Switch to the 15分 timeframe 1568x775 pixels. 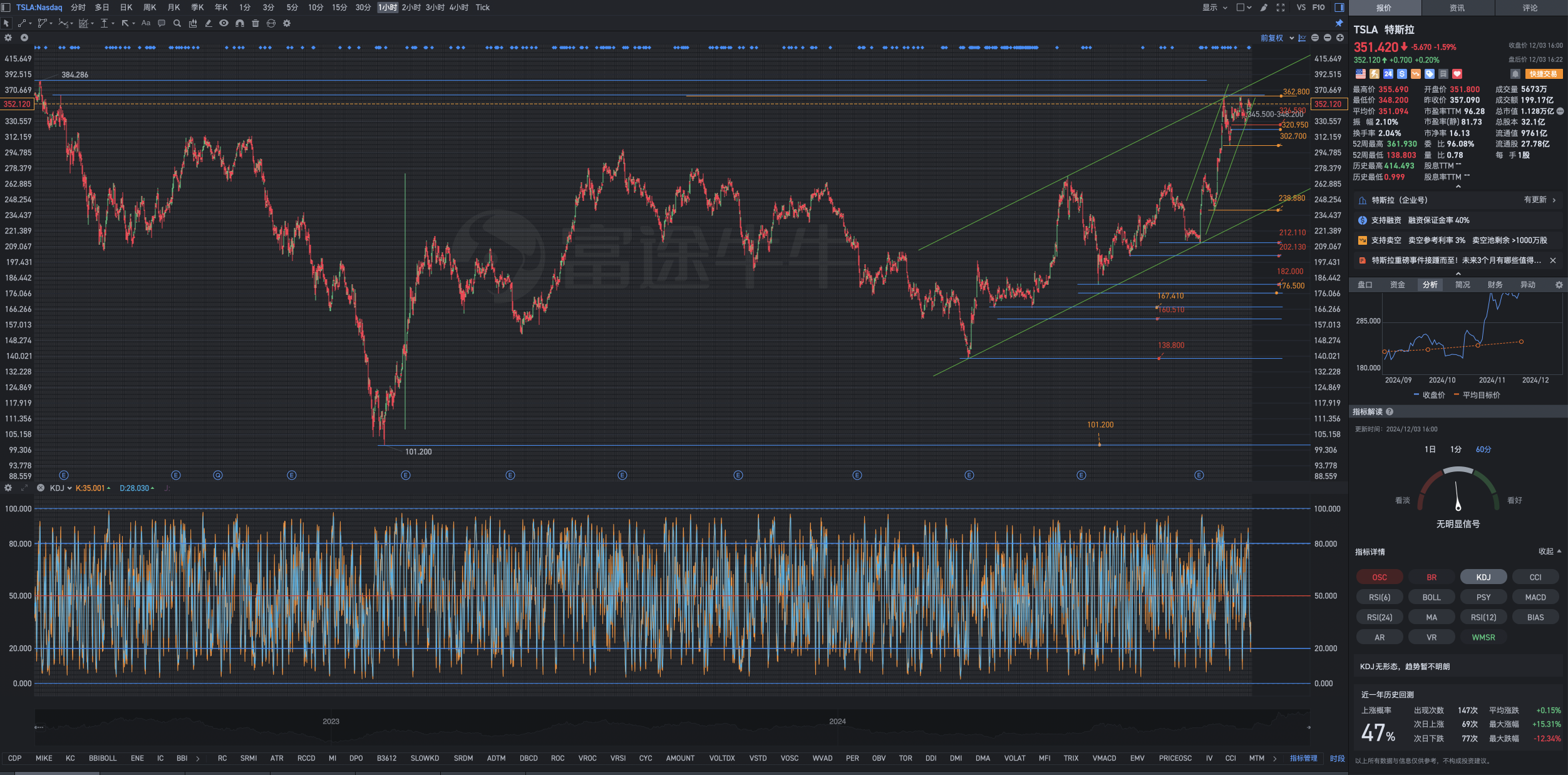339,8
